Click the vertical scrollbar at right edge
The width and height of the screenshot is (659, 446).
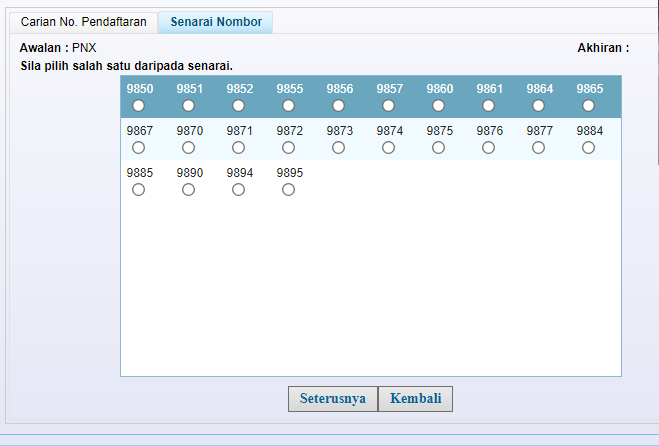tap(658, 84)
